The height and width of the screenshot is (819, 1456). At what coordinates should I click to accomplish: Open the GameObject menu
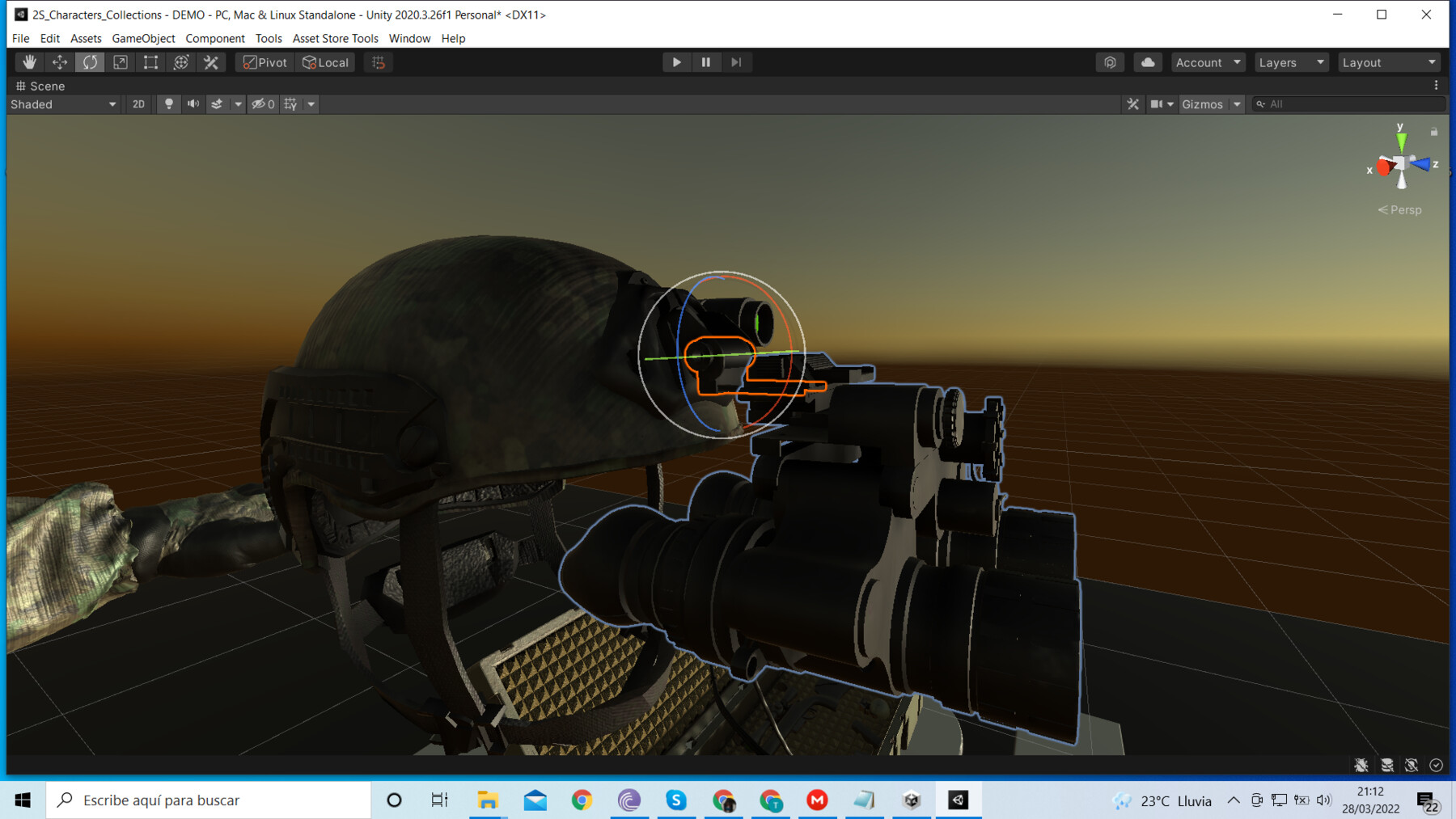point(143,38)
